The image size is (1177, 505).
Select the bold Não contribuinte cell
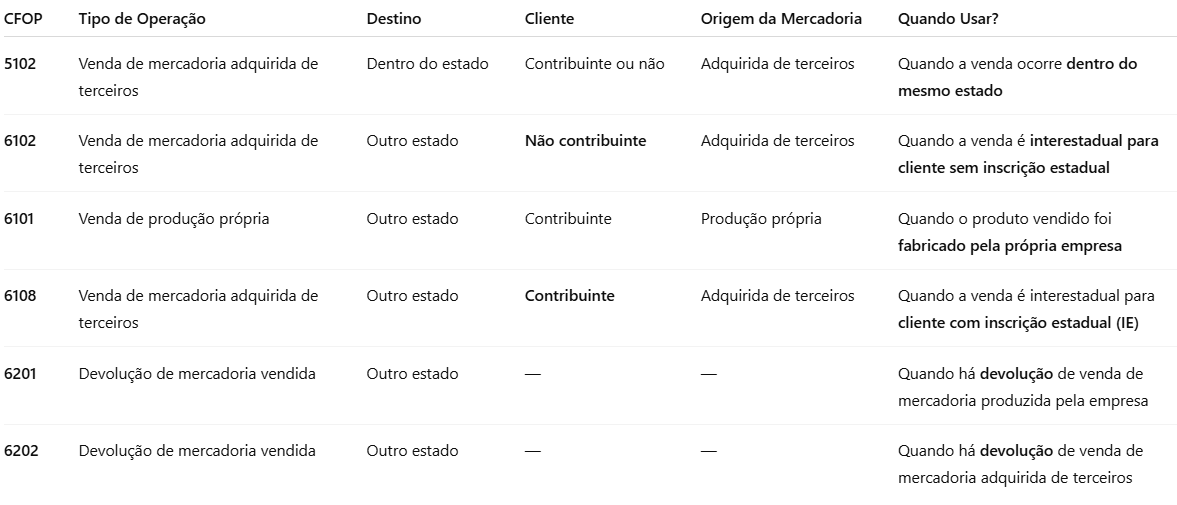(x=585, y=141)
